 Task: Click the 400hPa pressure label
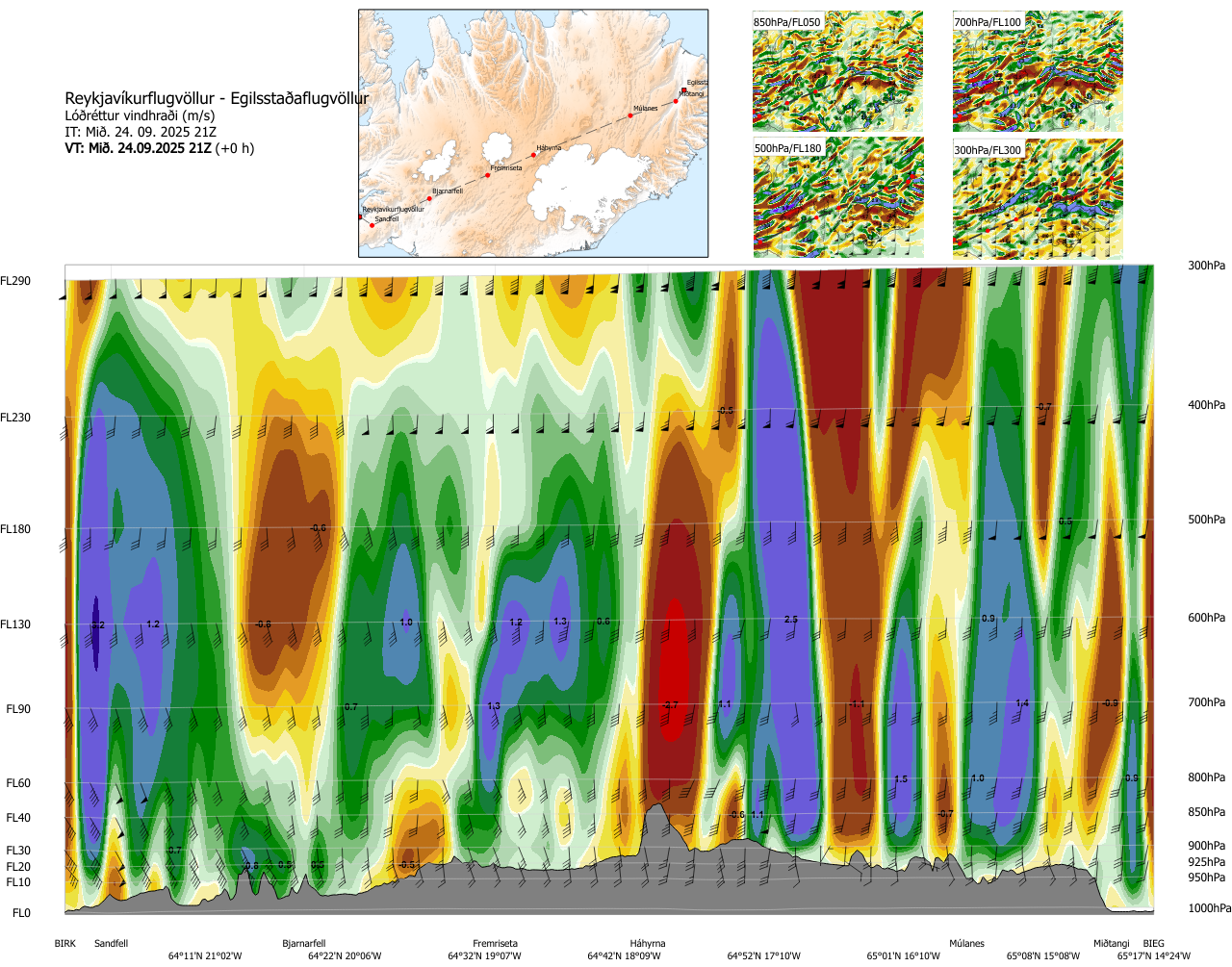click(x=1207, y=405)
